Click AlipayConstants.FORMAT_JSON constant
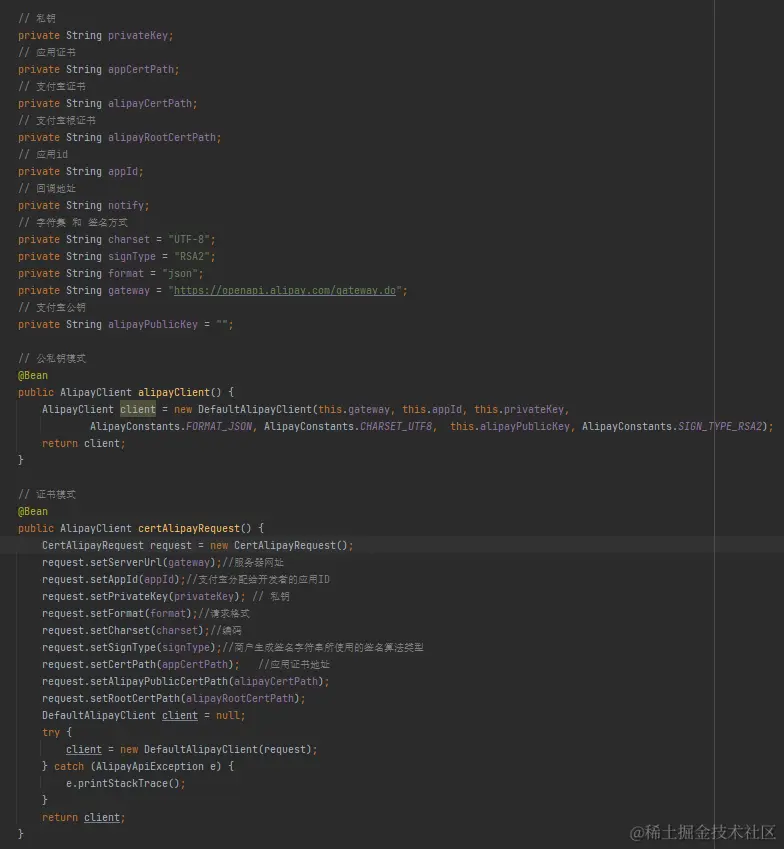 pyautogui.click(x=171, y=426)
